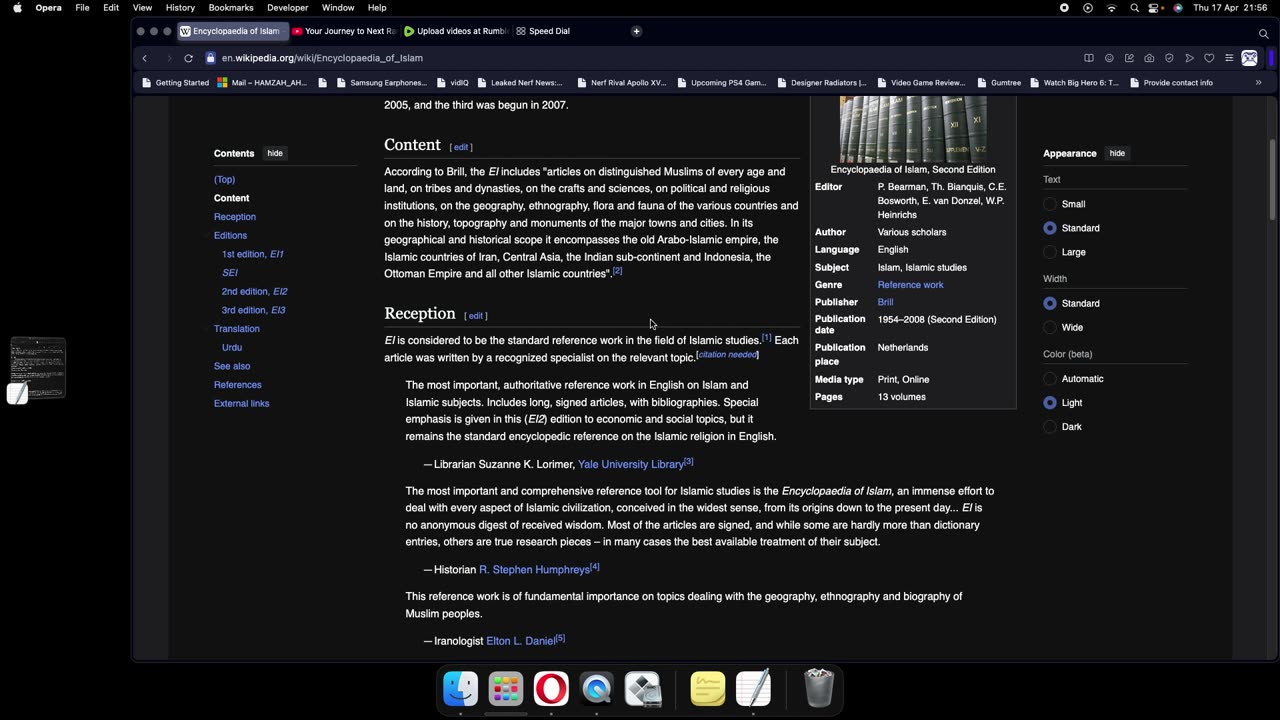This screenshot has width=1280, height=720.
Task: Open the Easy Setup menu icon
Action: pos(1229,58)
